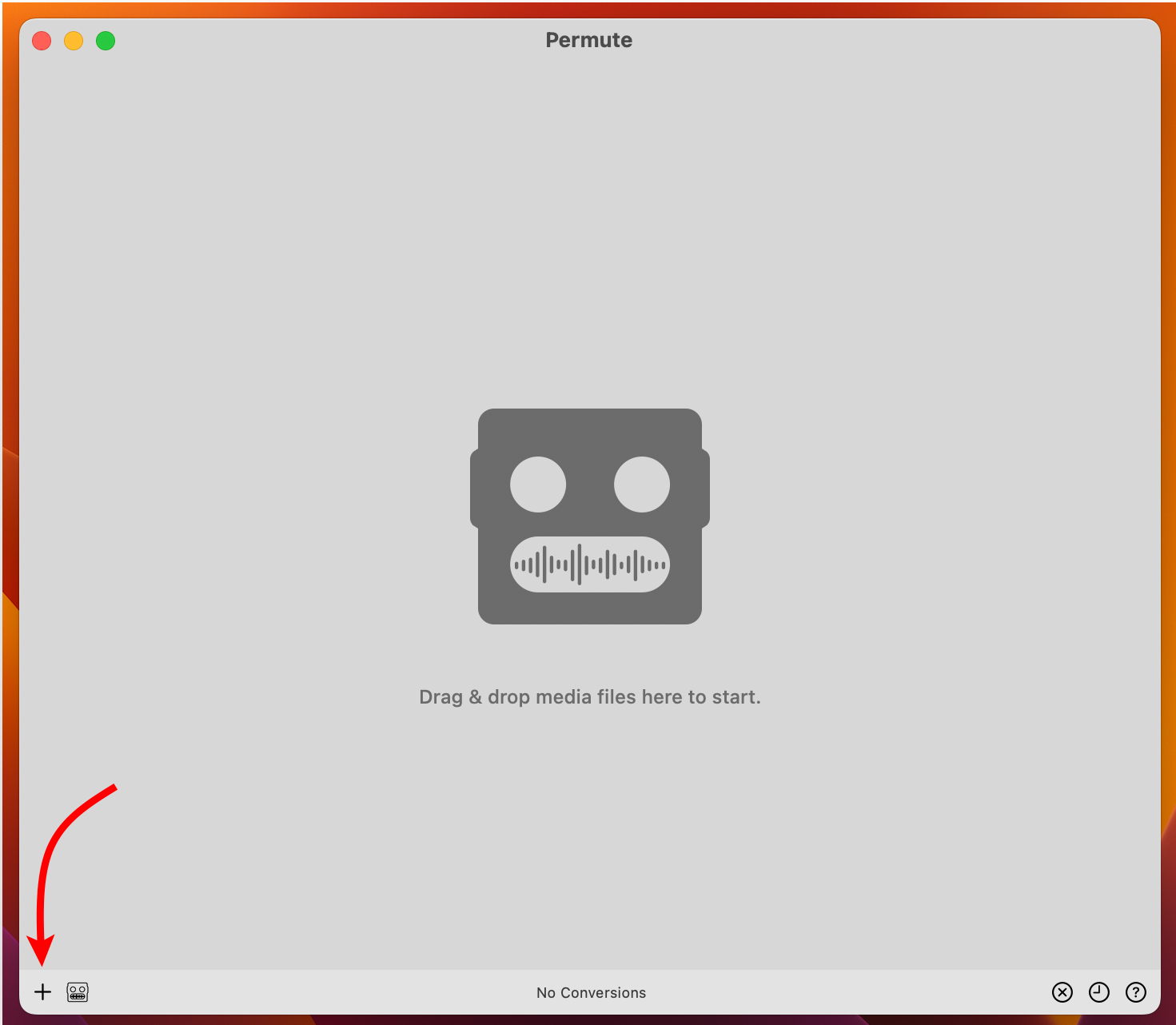This screenshot has height=1025, width=1176.
Task: Click the 'No Conversions' status text
Action: pos(591,992)
